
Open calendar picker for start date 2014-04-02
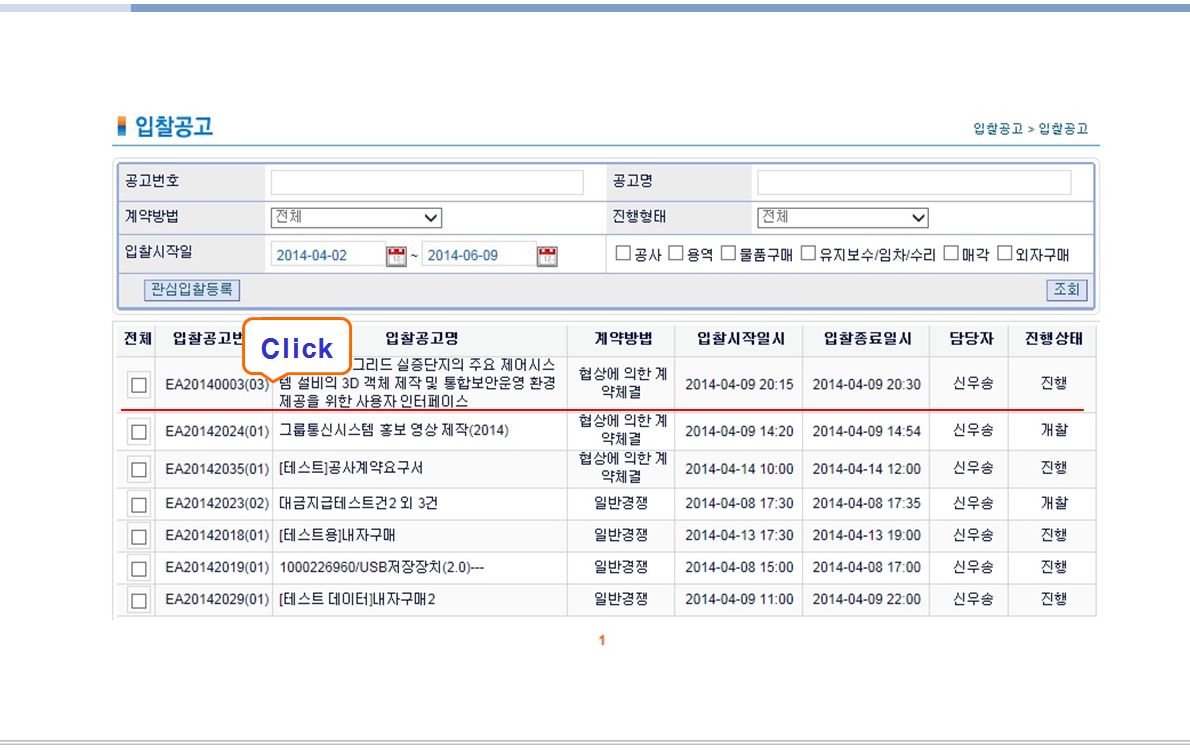coord(396,256)
